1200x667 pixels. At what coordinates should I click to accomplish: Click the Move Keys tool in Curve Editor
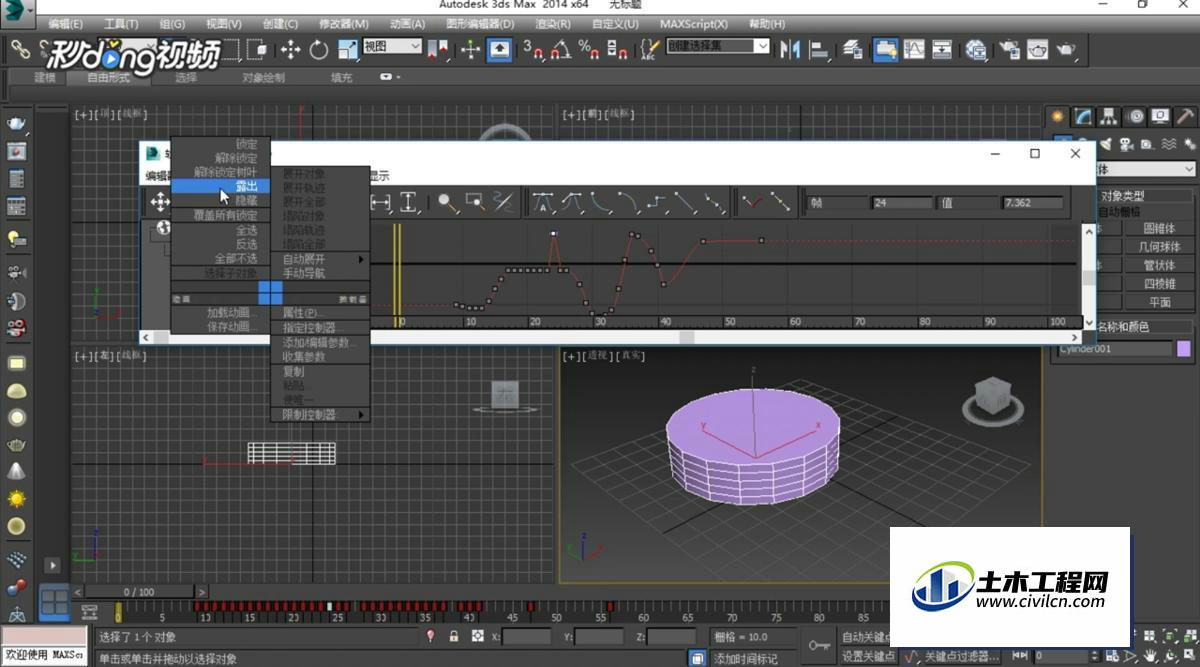click(x=160, y=203)
